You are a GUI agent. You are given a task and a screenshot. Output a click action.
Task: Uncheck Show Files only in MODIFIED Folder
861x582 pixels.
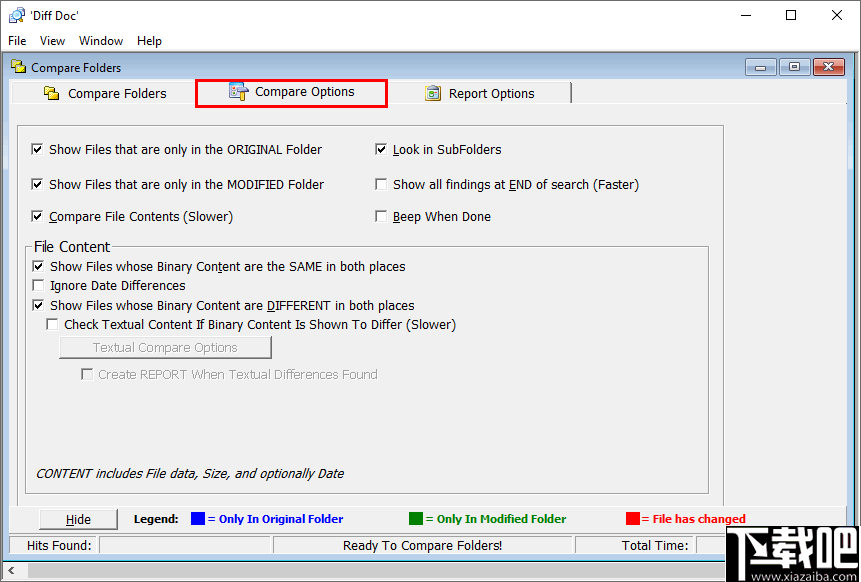(37, 184)
